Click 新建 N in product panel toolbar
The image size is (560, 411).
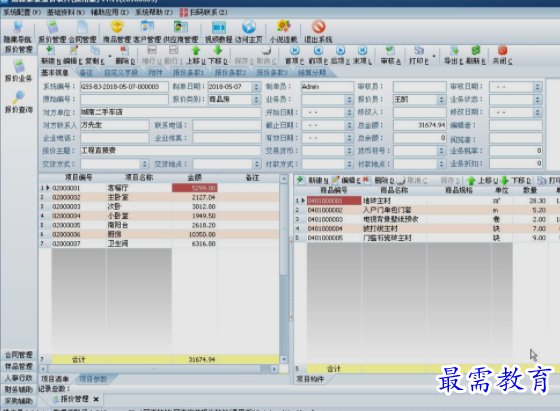coord(313,181)
